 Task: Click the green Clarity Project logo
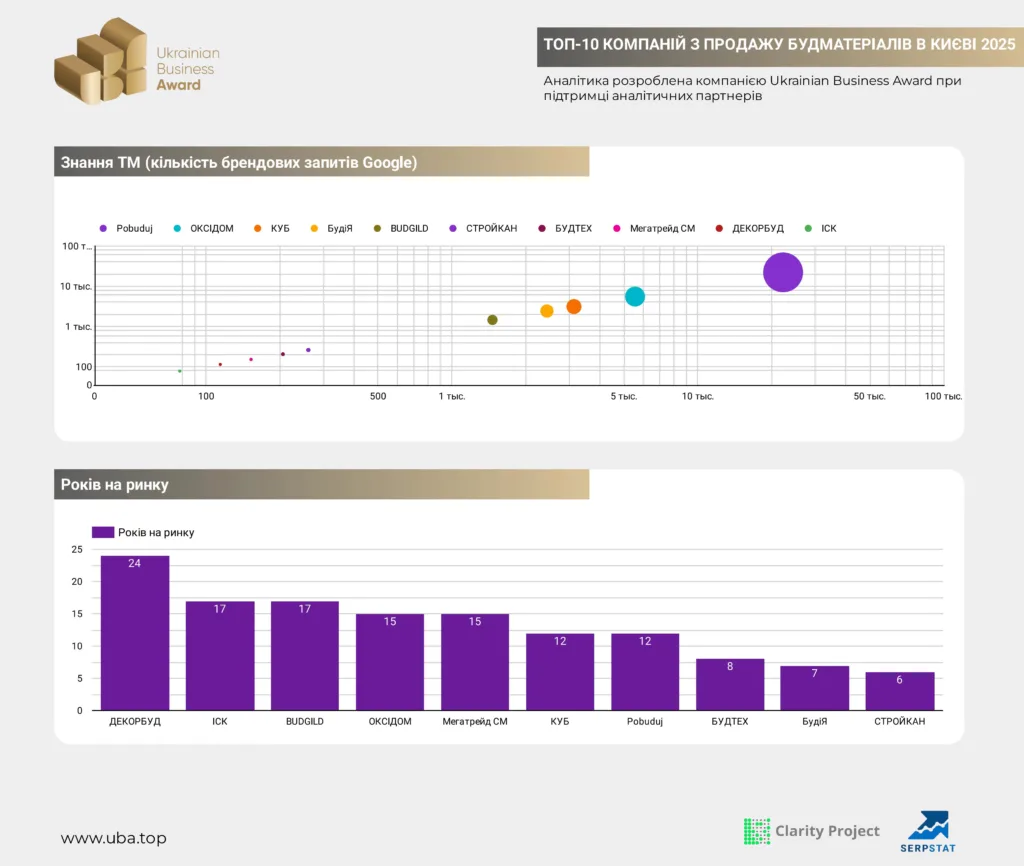pos(757,831)
